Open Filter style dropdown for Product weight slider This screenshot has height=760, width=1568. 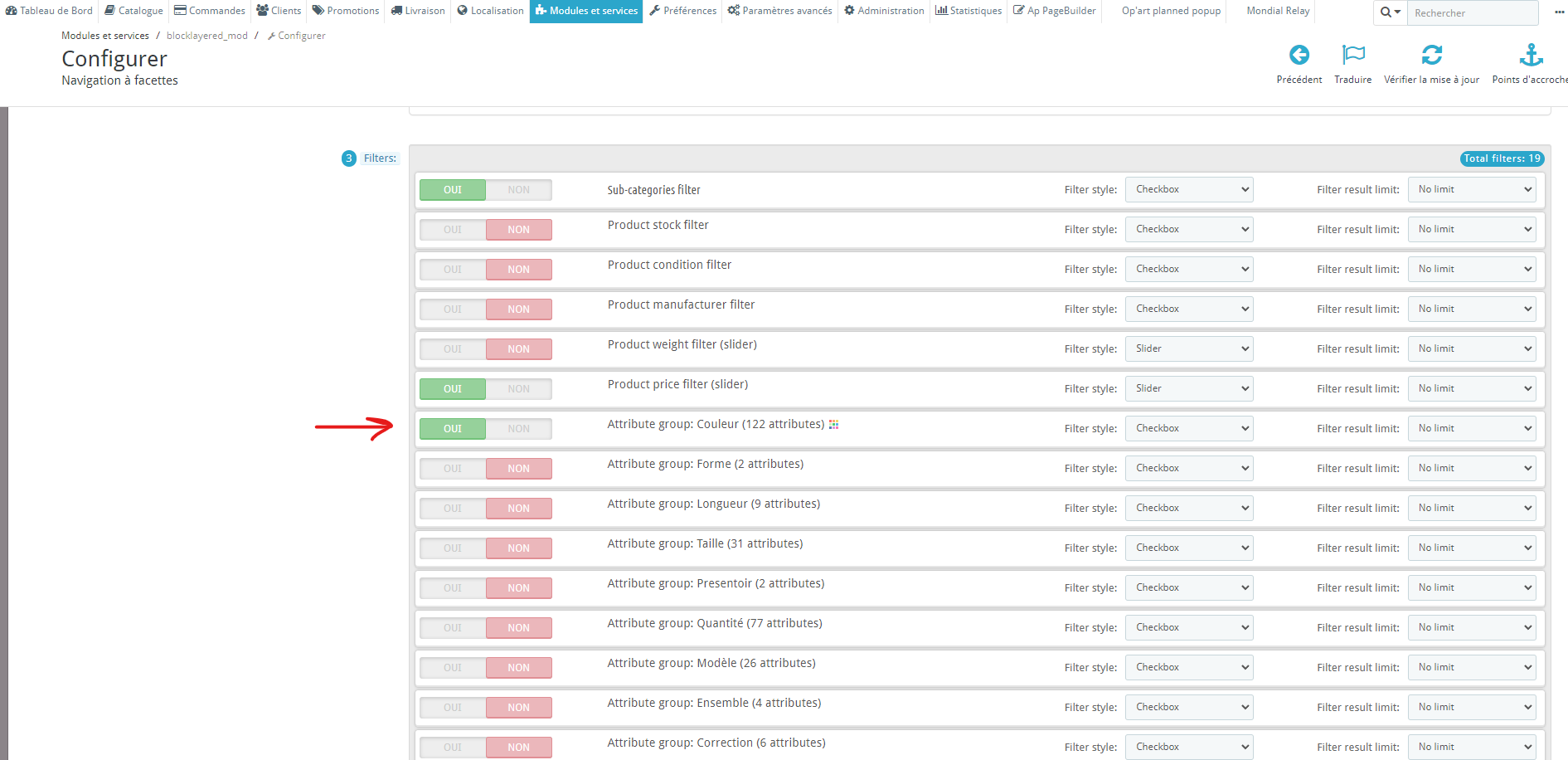point(1189,348)
